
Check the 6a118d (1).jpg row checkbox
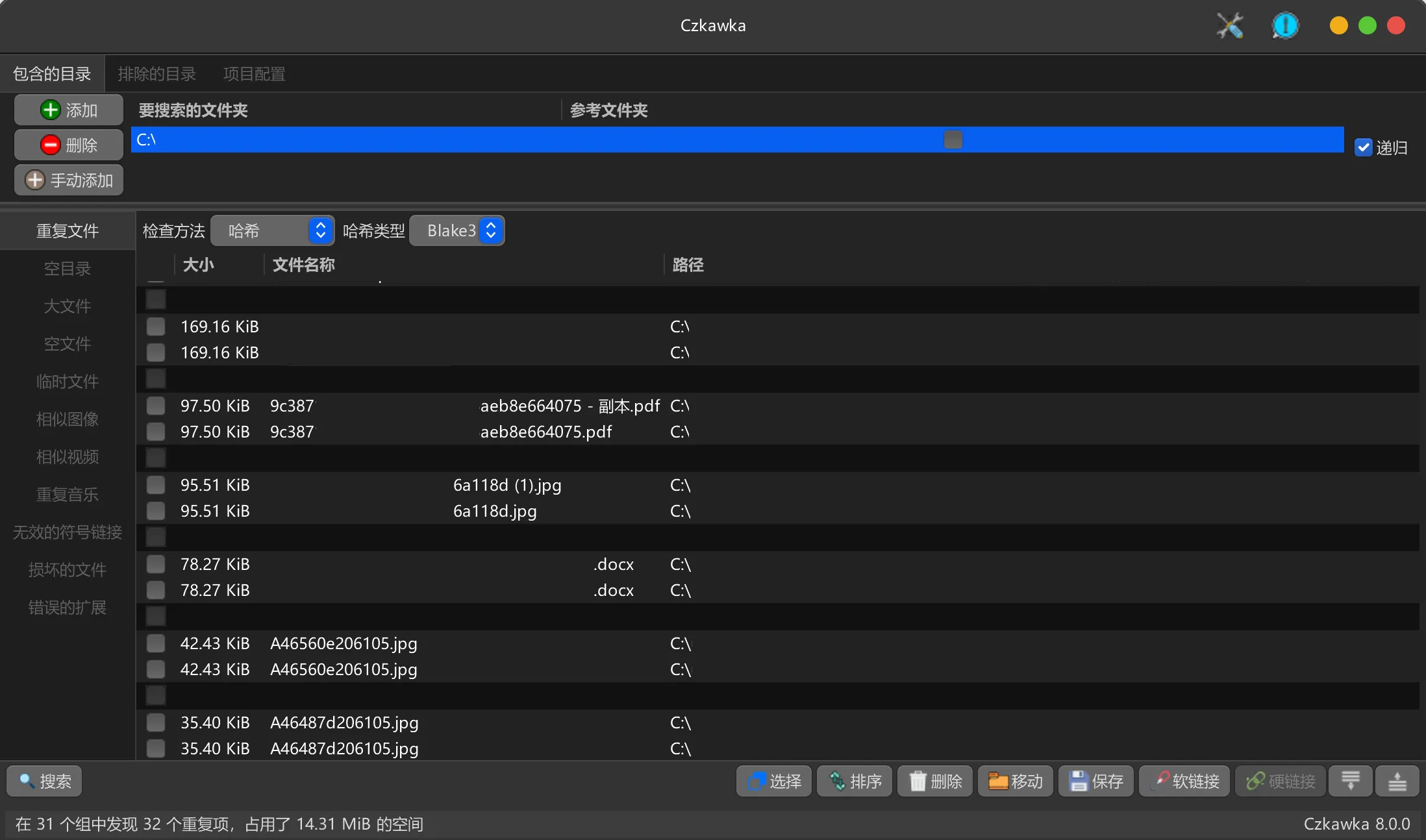point(156,485)
